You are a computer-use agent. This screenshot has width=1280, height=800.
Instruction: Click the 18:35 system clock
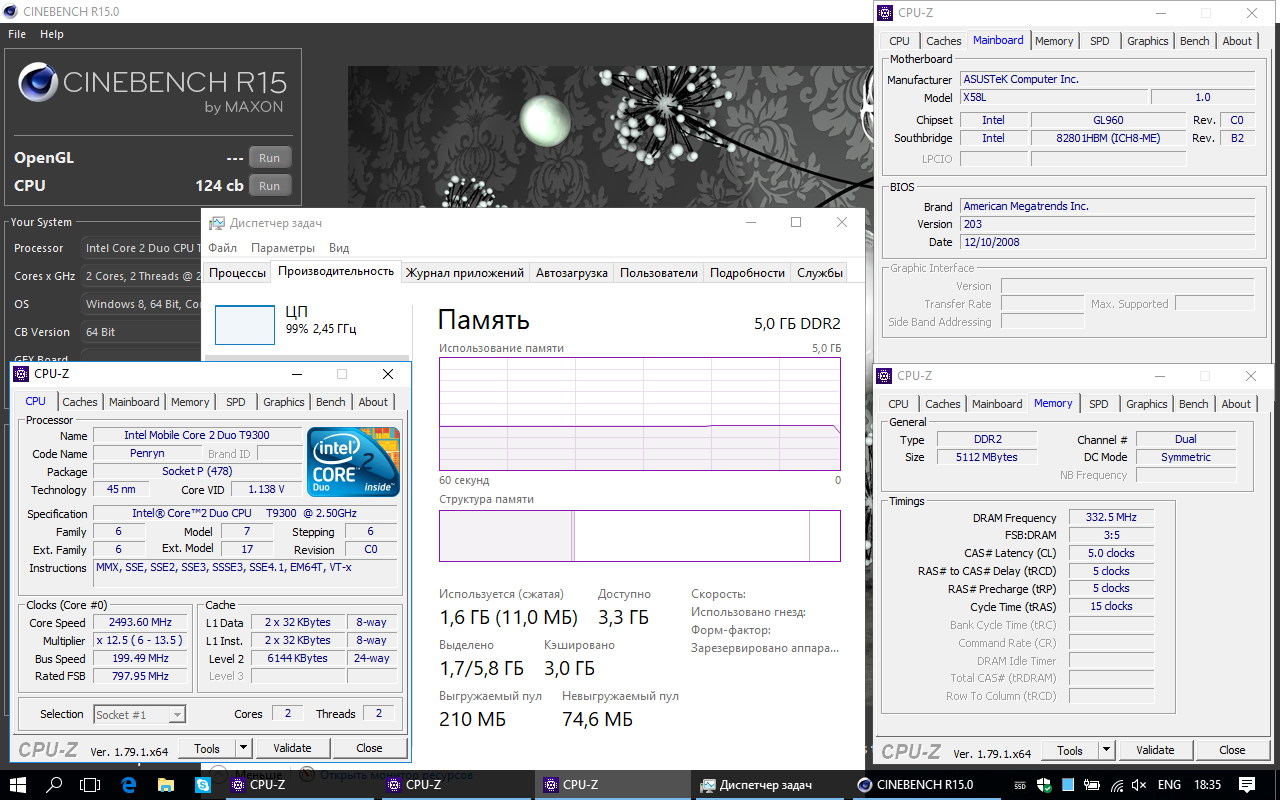pos(1207,785)
